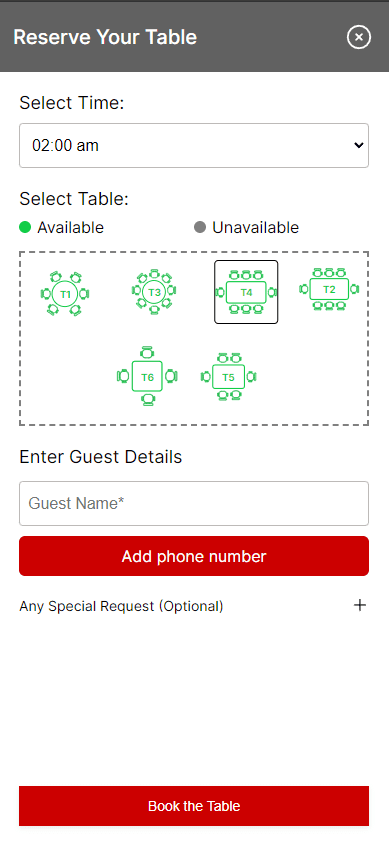Click the Any Special Request label
Image resolution: width=389 pixels, height=842 pixels.
tap(121, 606)
